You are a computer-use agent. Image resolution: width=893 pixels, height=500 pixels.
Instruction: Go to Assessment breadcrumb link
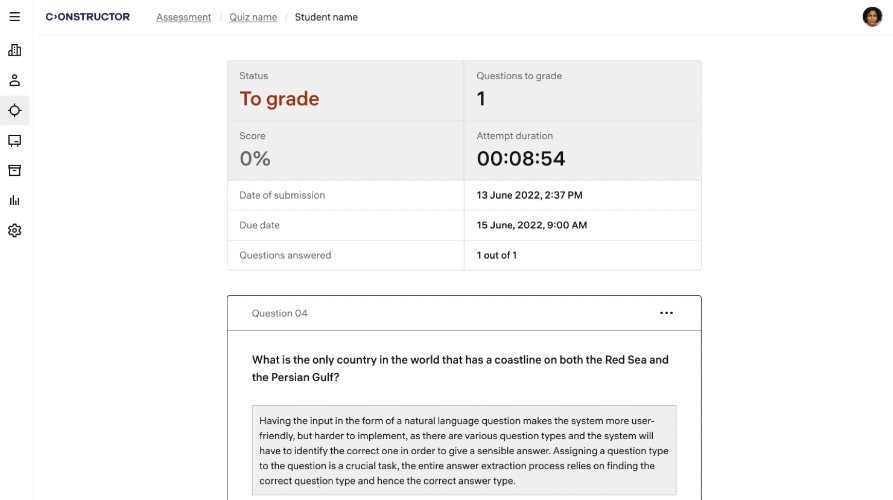[184, 17]
